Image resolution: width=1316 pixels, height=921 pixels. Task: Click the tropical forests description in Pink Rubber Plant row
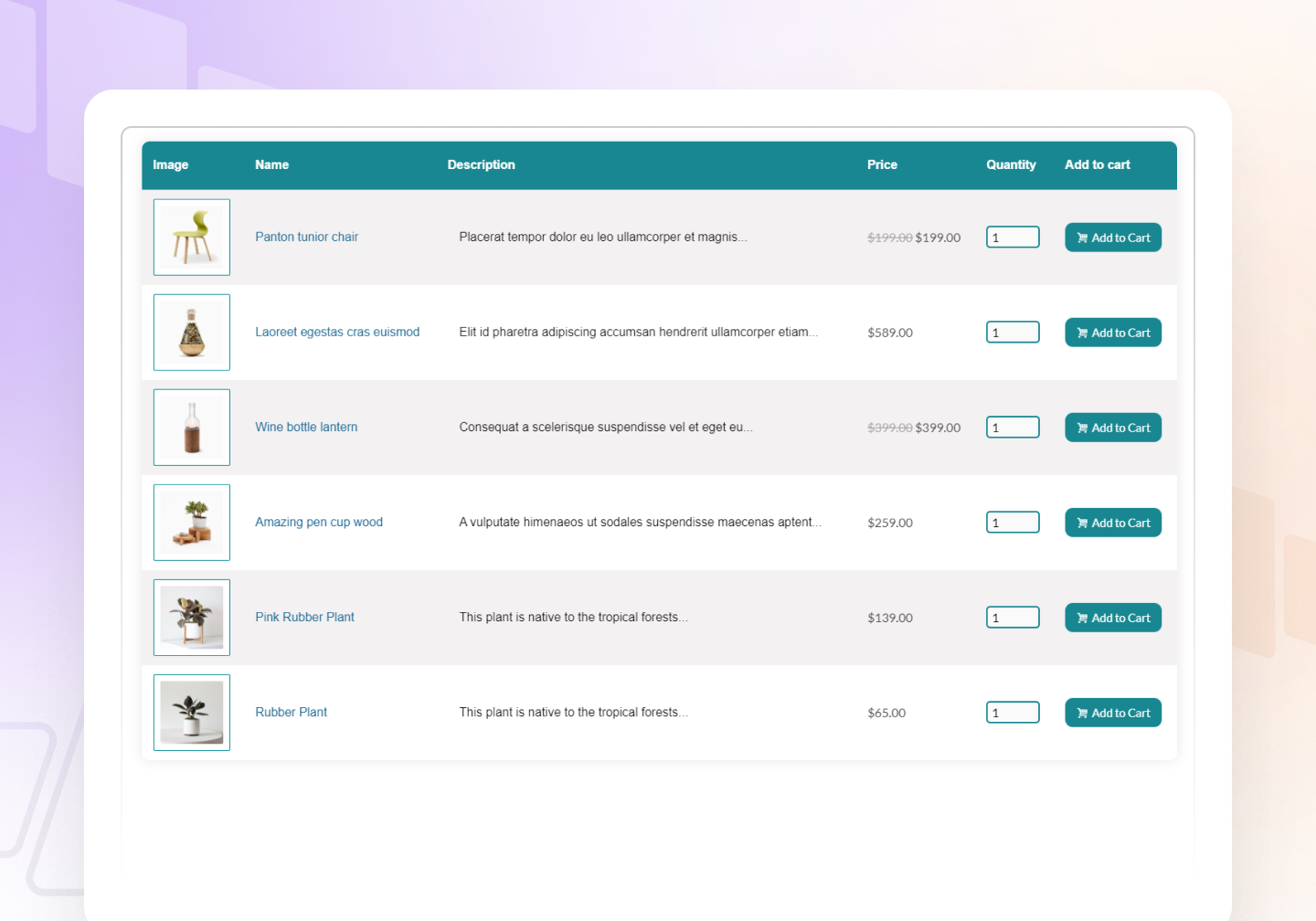[573, 617]
